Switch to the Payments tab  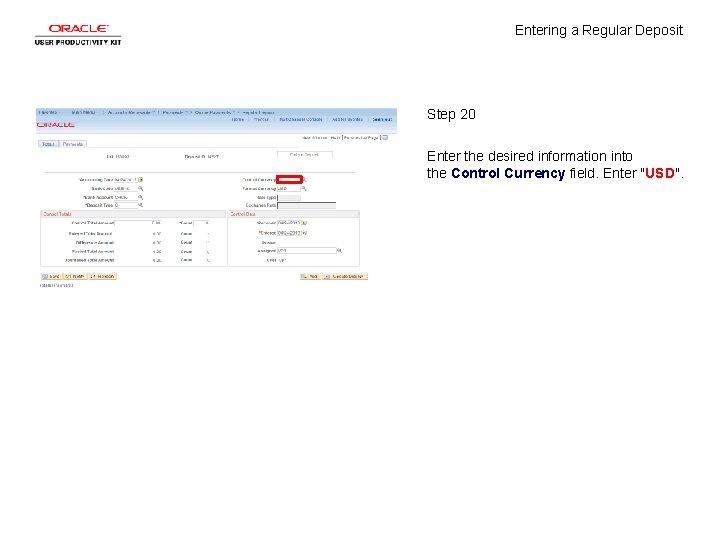(73, 144)
